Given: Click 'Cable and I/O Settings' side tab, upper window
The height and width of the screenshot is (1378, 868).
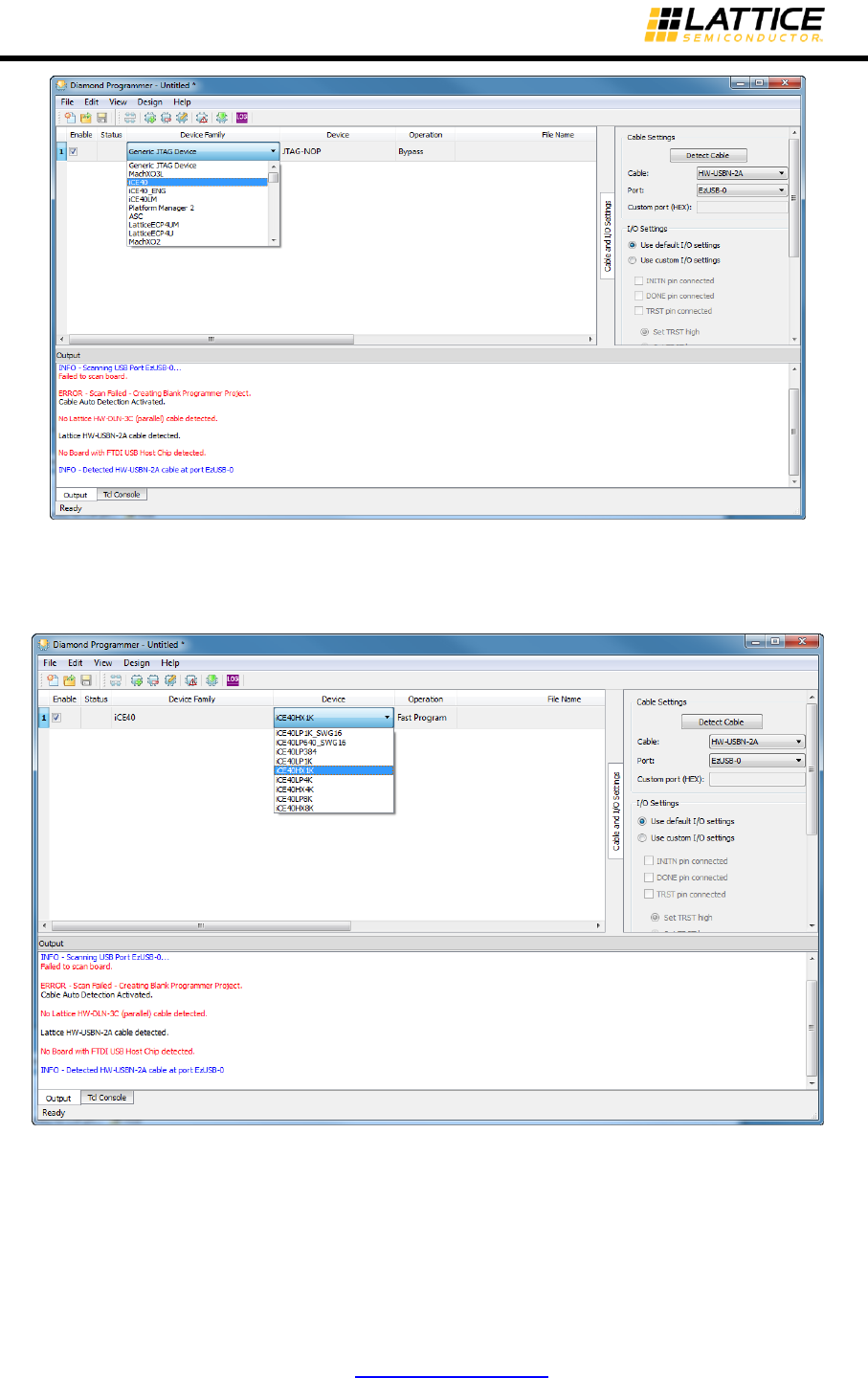Looking at the screenshot, I should pos(608,235).
